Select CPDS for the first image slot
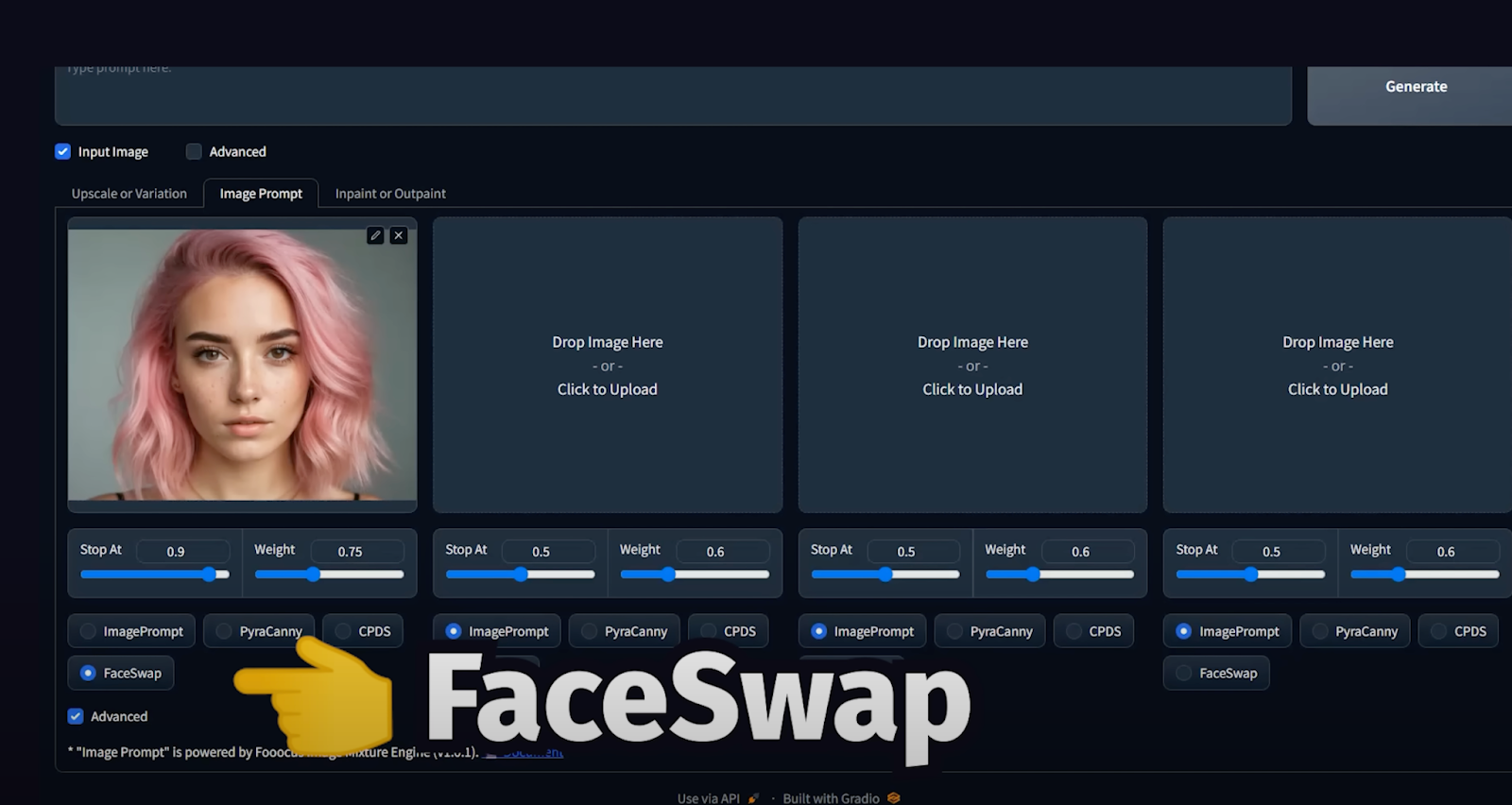 (x=363, y=631)
